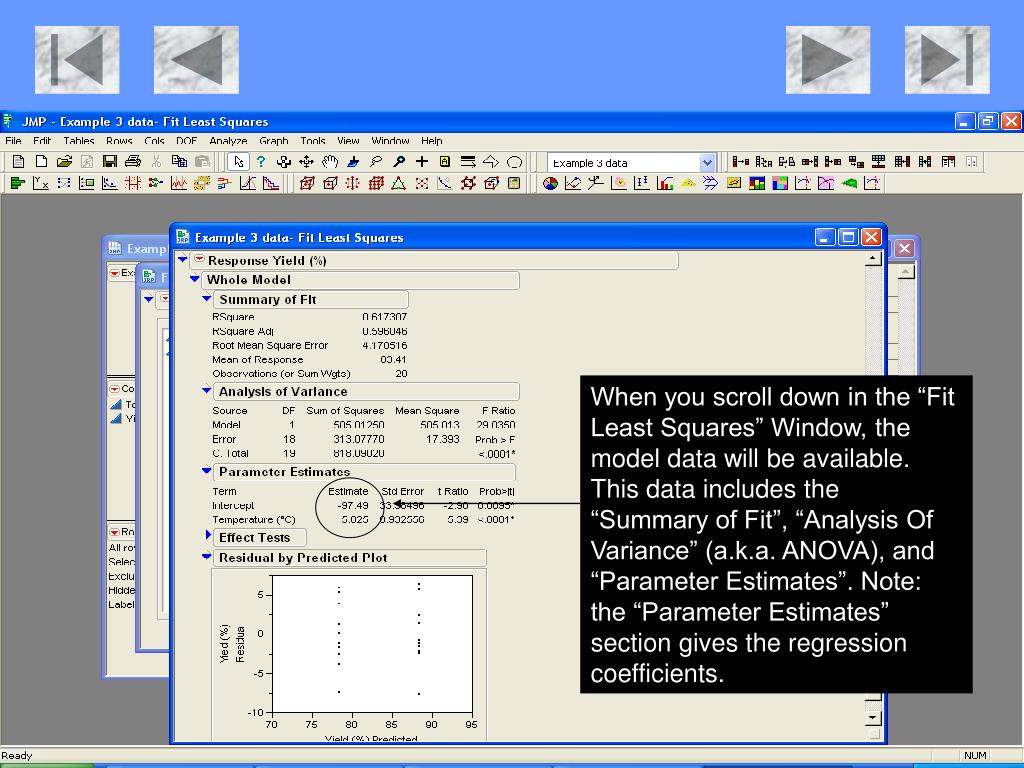
Task: Select the lasso tool
Action: pyautogui.click(x=376, y=162)
